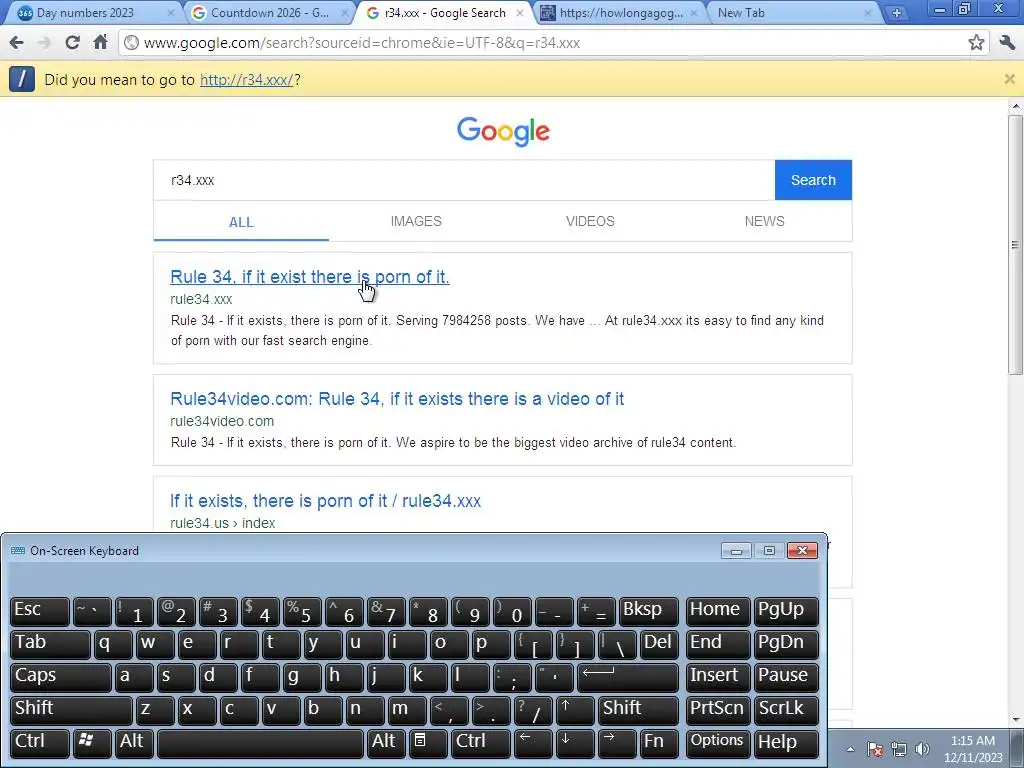
Task: Open the taskbar clock 1:15 AM
Action: click(x=973, y=749)
